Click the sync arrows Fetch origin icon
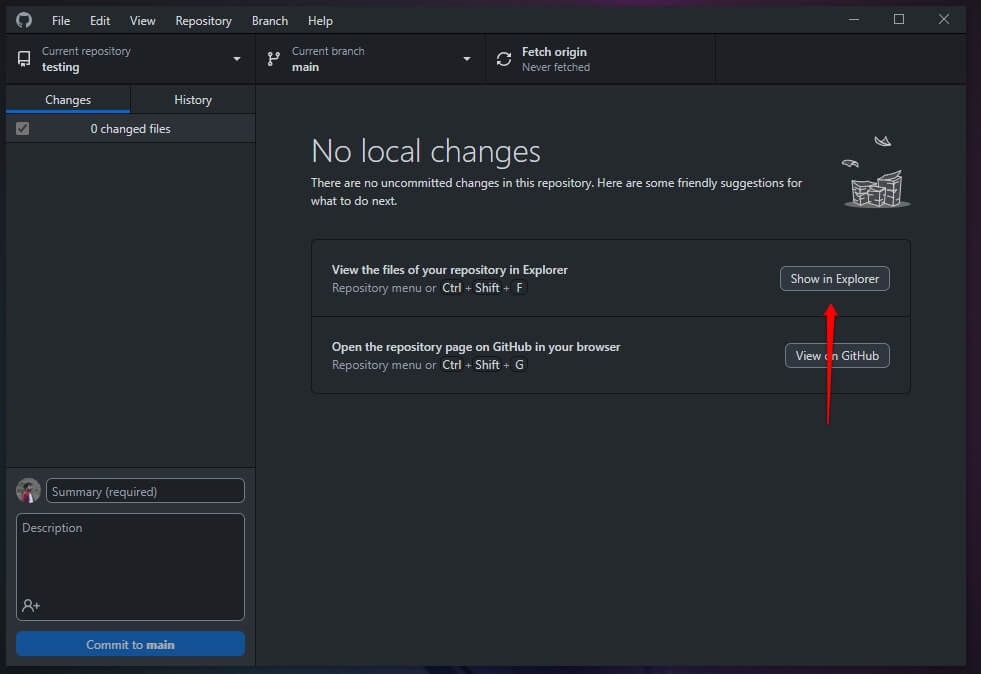The height and width of the screenshot is (674, 981). point(504,59)
